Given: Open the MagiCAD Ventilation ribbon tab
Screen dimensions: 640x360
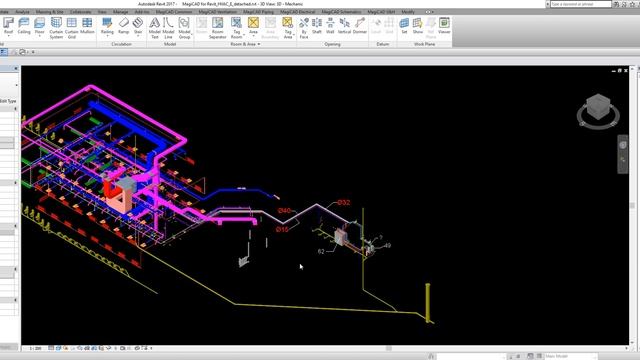Looking at the screenshot, I should coord(218,12).
